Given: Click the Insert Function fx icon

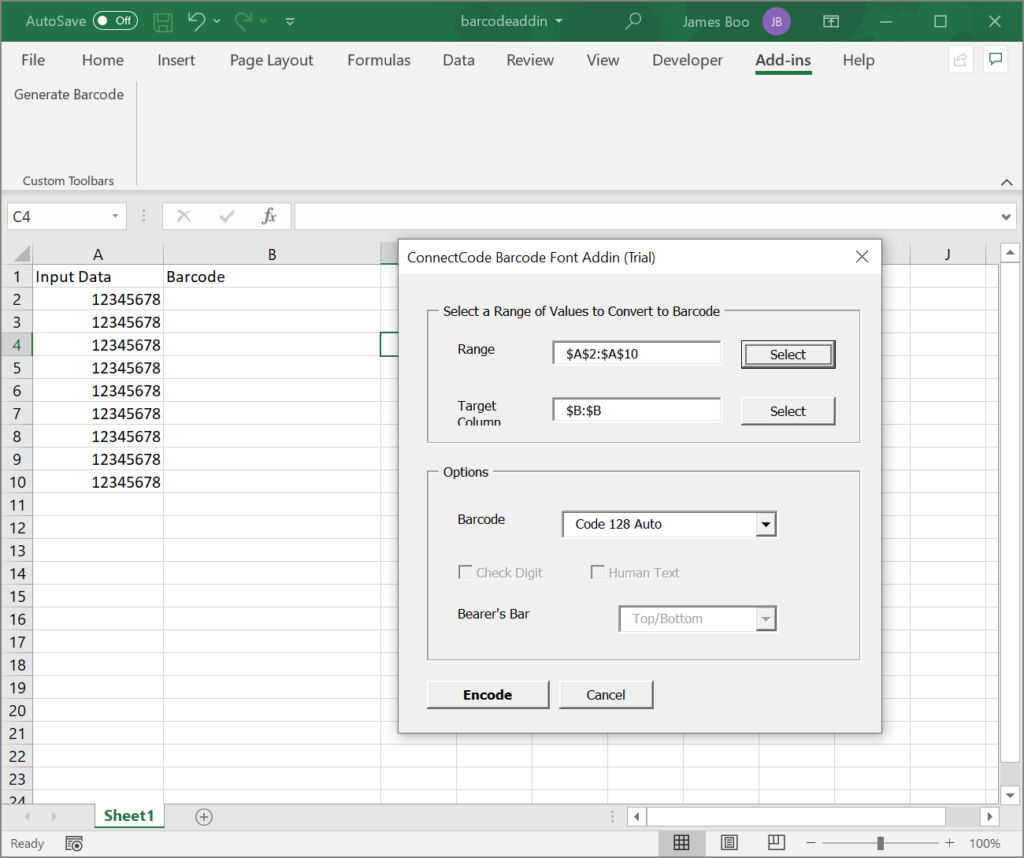Looking at the screenshot, I should [x=268, y=216].
